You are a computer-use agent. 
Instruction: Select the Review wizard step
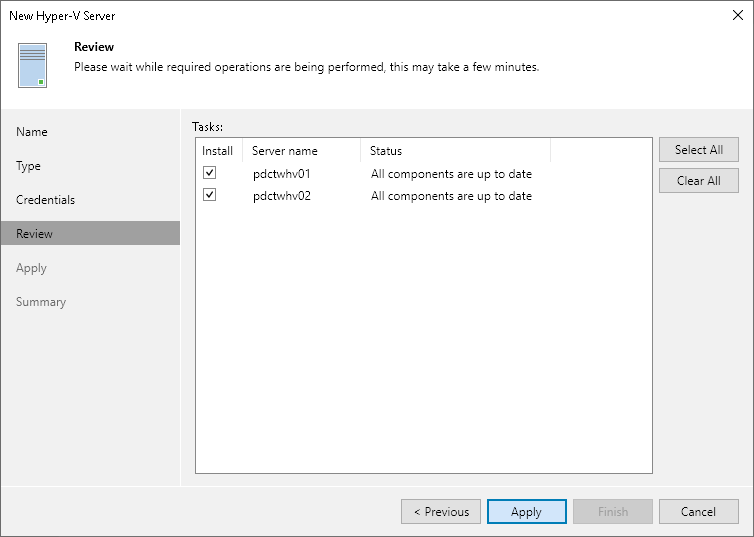90,233
